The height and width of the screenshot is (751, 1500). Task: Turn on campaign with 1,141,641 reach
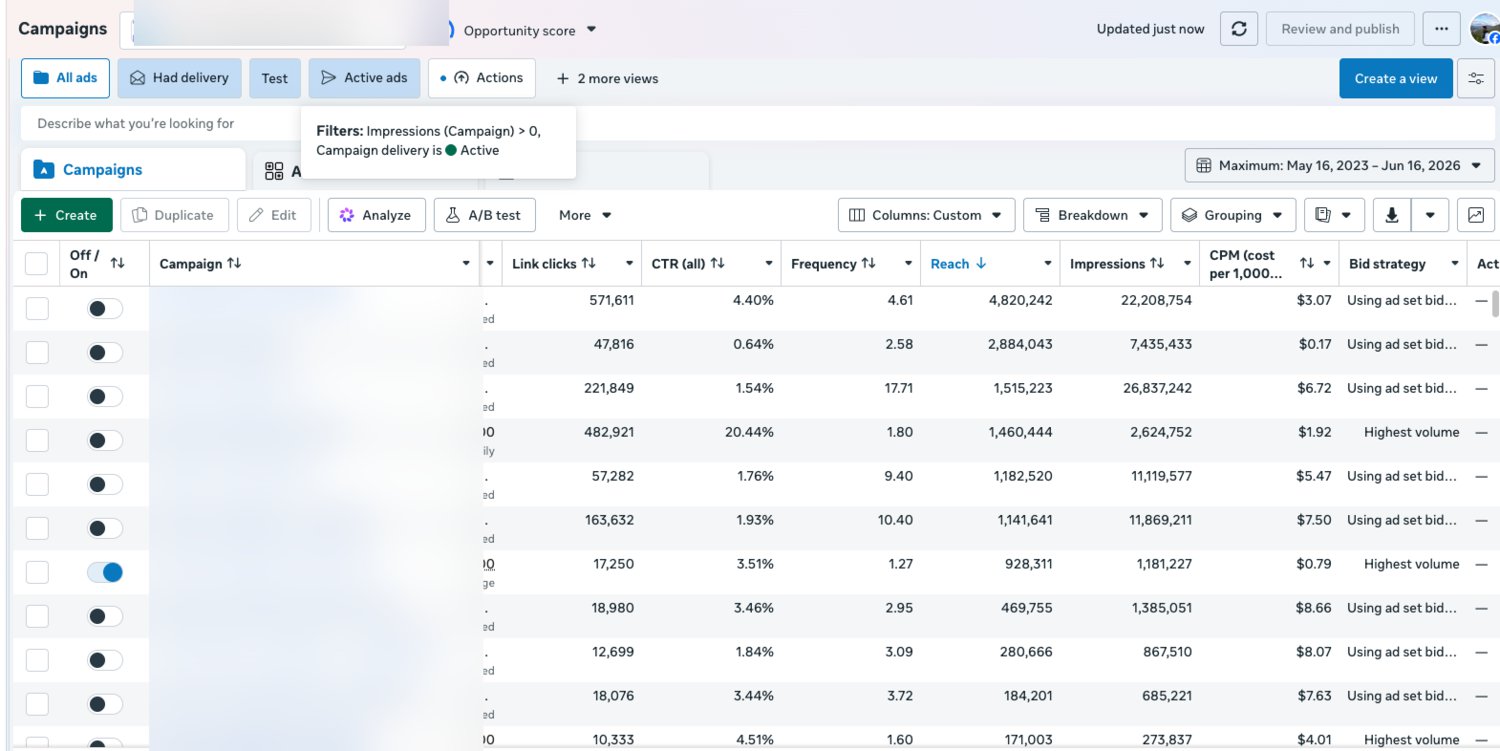pos(105,528)
